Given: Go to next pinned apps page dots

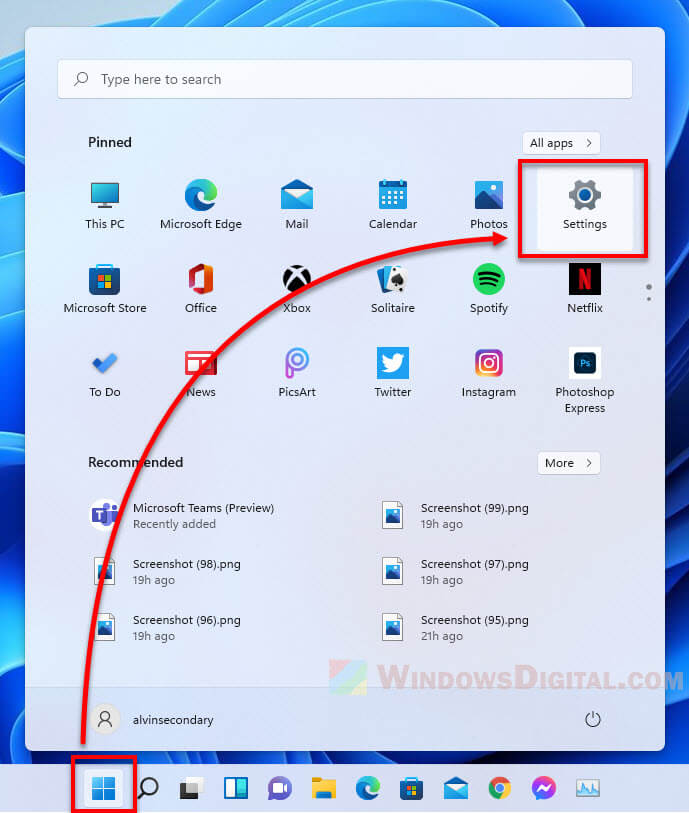Looking at the screenshot, I should pyautogui.click(x=649, y=293).
